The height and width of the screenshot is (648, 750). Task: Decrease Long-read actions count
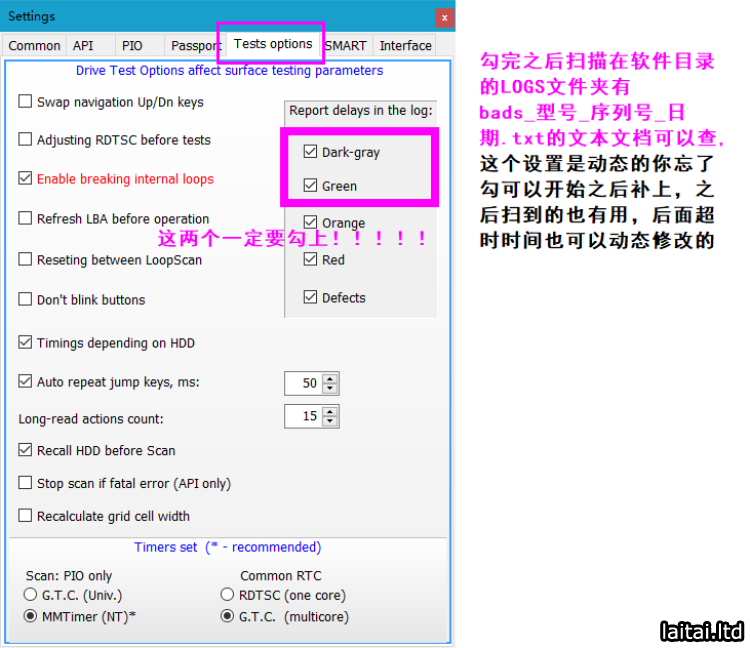pos(331,421)
